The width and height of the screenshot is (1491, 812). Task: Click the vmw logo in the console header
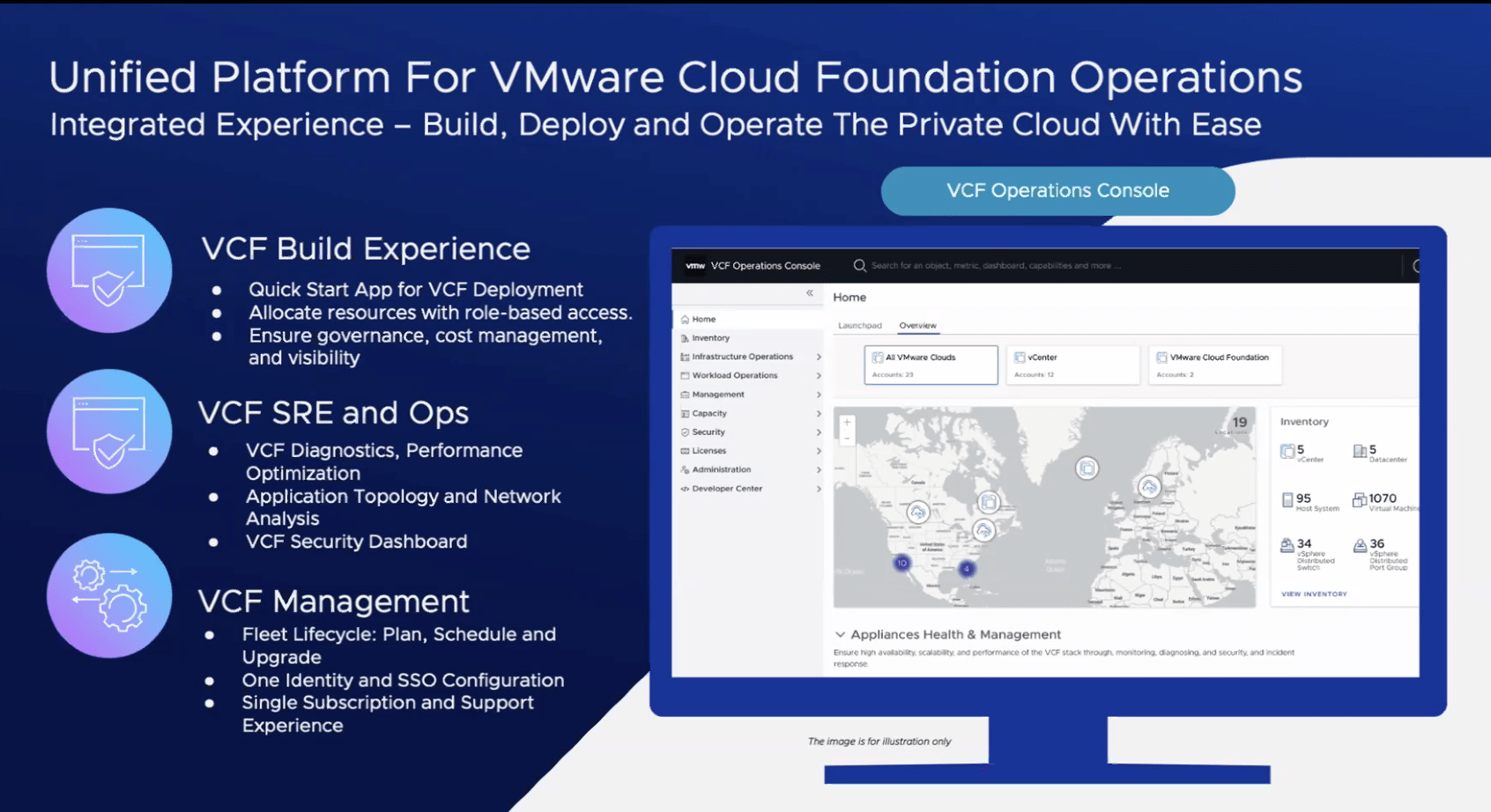point(695,265)
